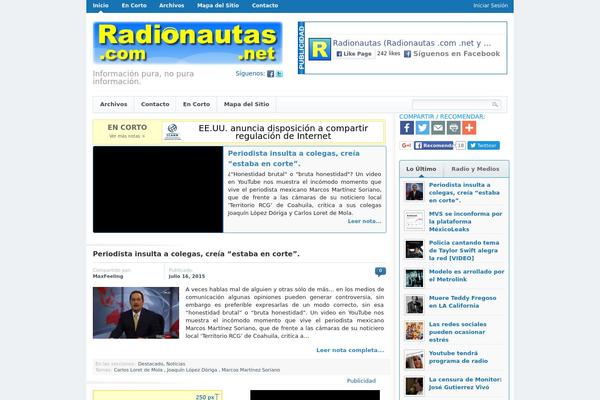Click the black featured video area

[x=158, y=189]
